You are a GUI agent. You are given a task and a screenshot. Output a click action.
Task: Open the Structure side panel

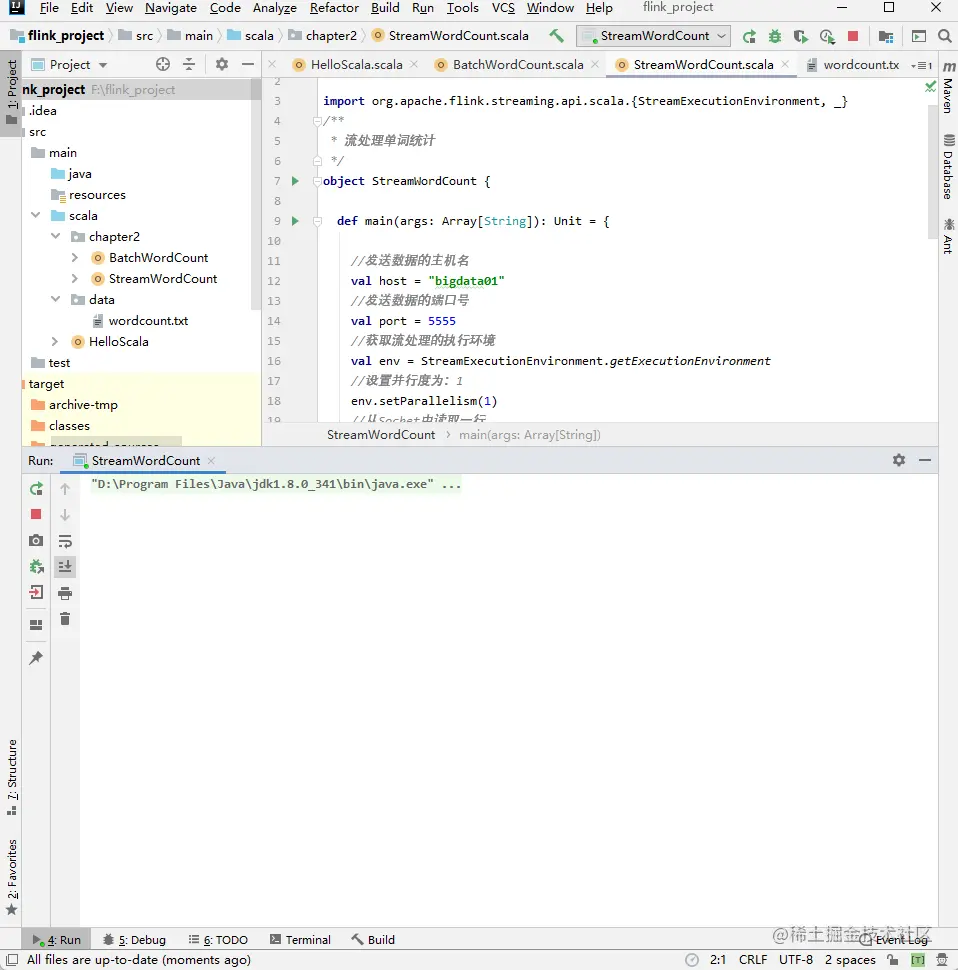pos(12,777)
